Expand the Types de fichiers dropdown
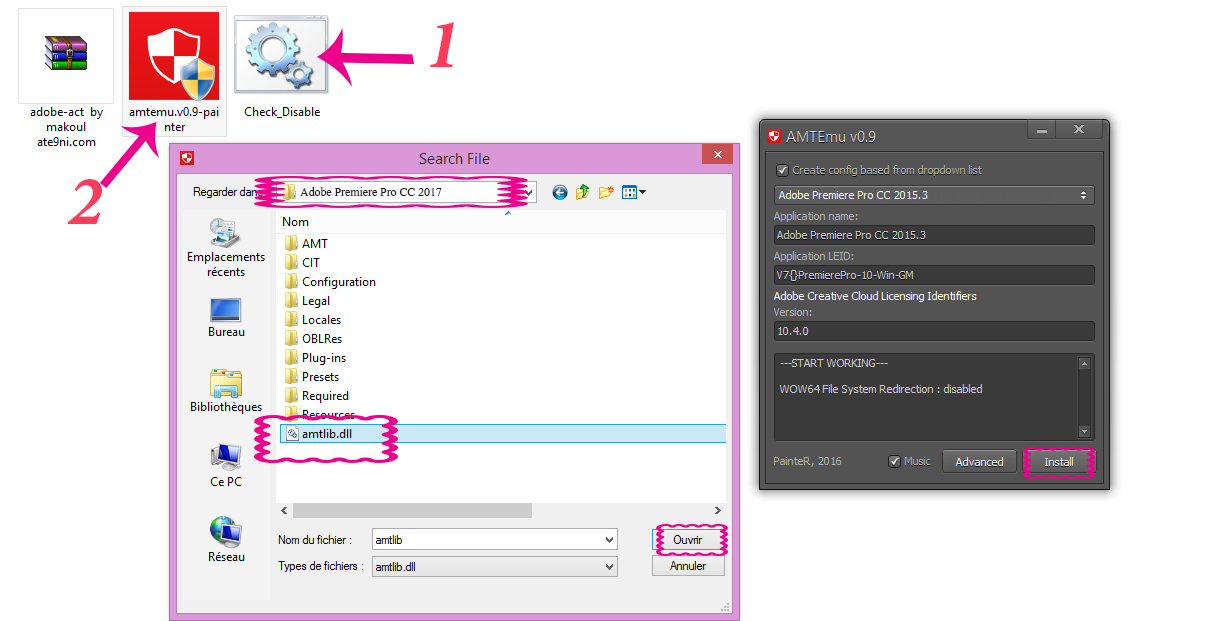This screenshot has width=1205, height=621. click(x=610, y=566)
